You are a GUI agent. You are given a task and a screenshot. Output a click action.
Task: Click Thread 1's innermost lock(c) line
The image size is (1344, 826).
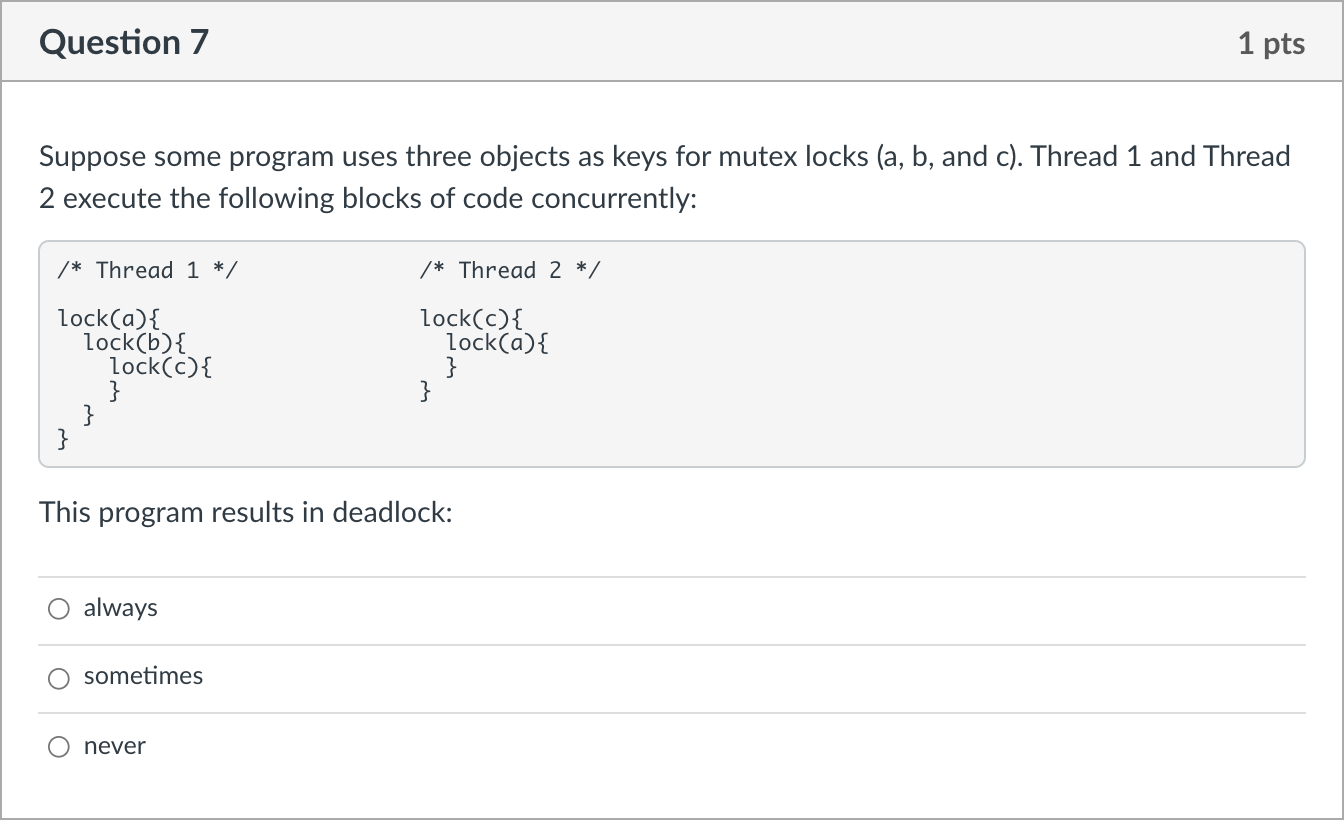(160, 367)
